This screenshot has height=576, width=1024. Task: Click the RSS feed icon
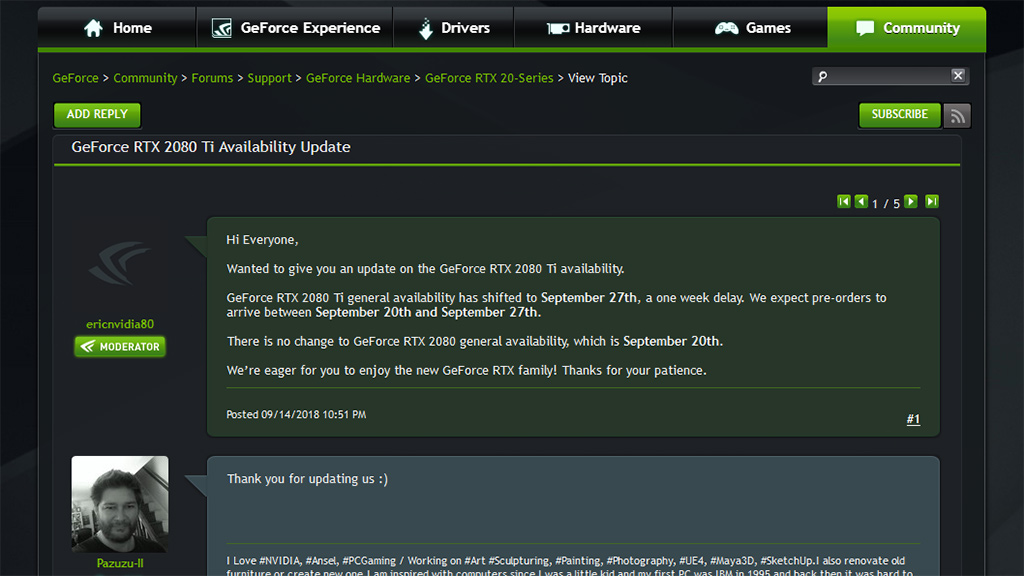957,115
